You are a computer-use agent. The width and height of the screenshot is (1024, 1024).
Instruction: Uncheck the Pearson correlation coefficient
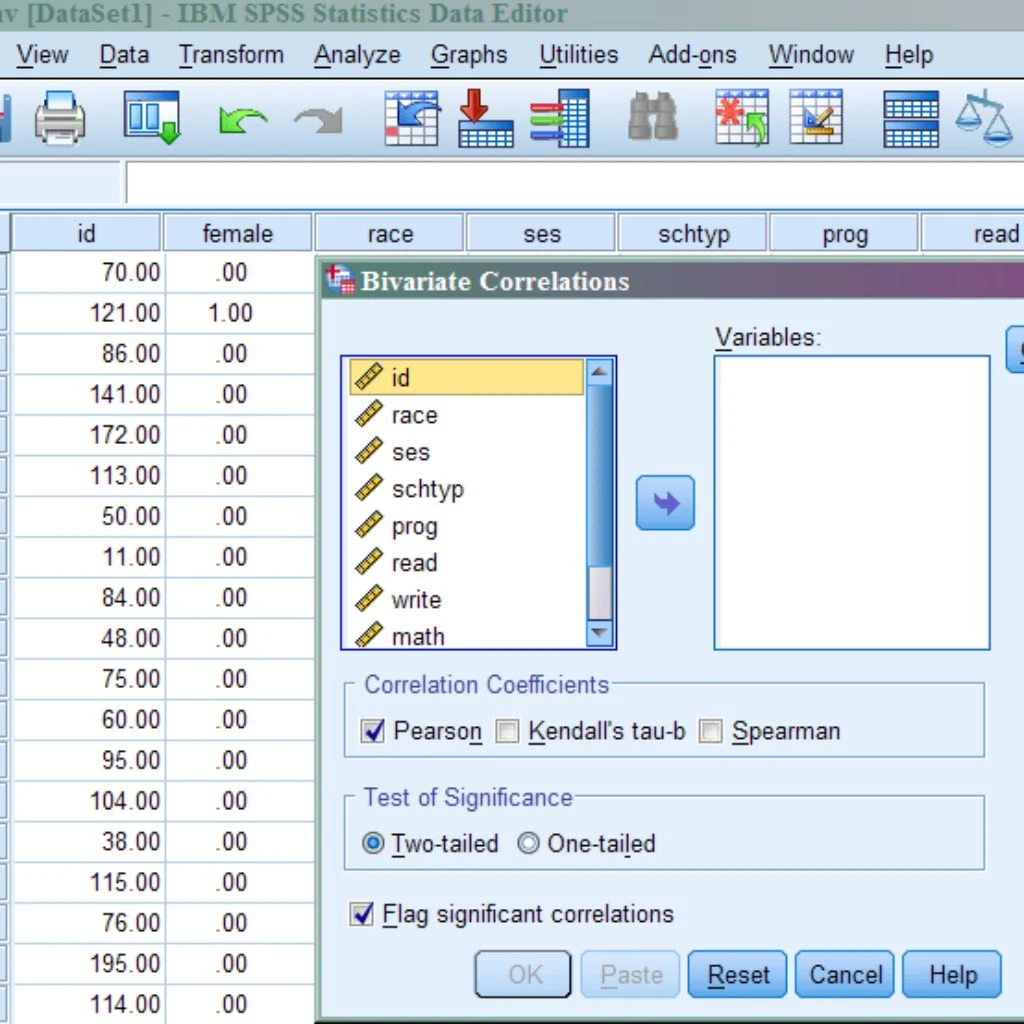[x=372, y=731]
